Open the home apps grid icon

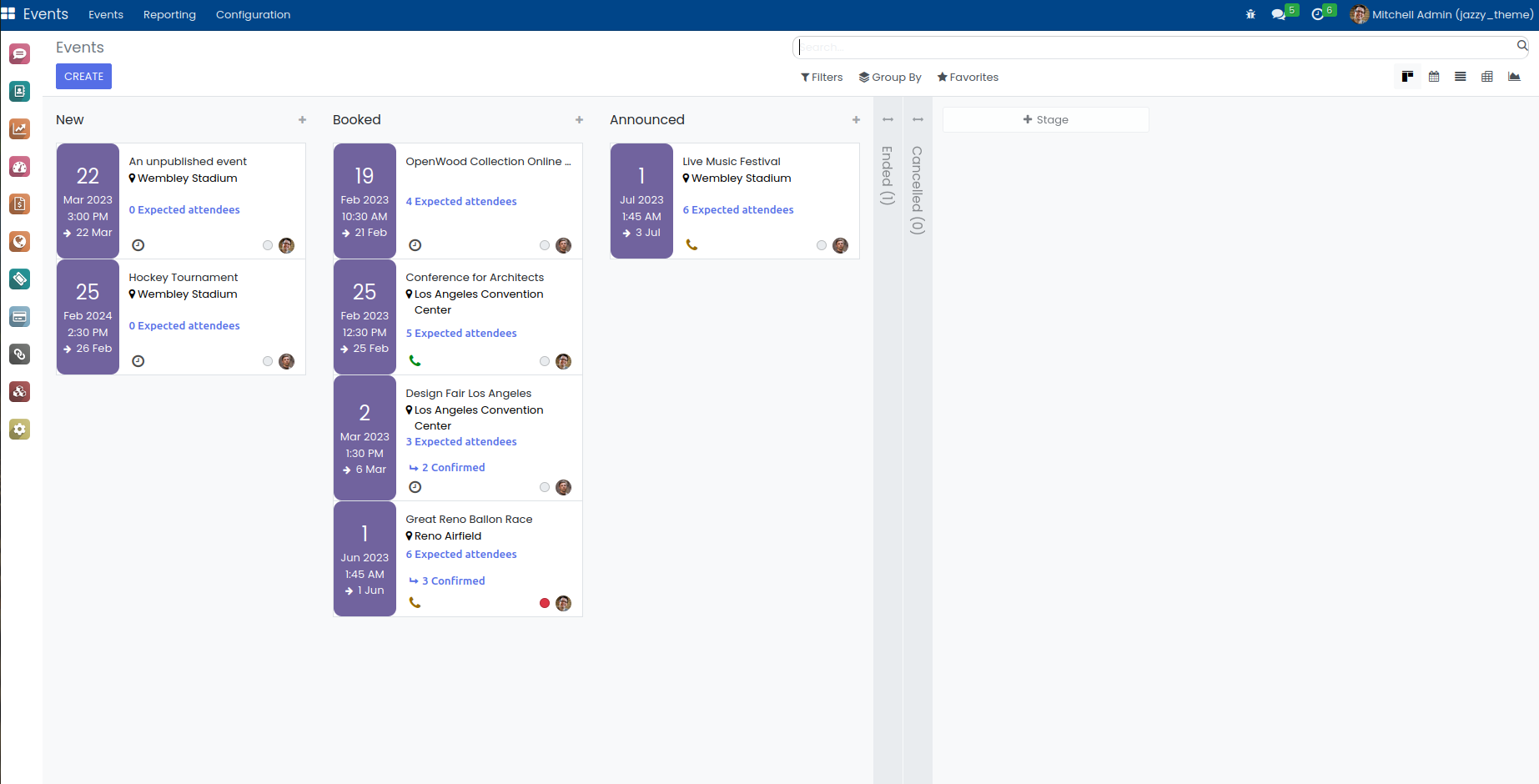tap(8, 14)
